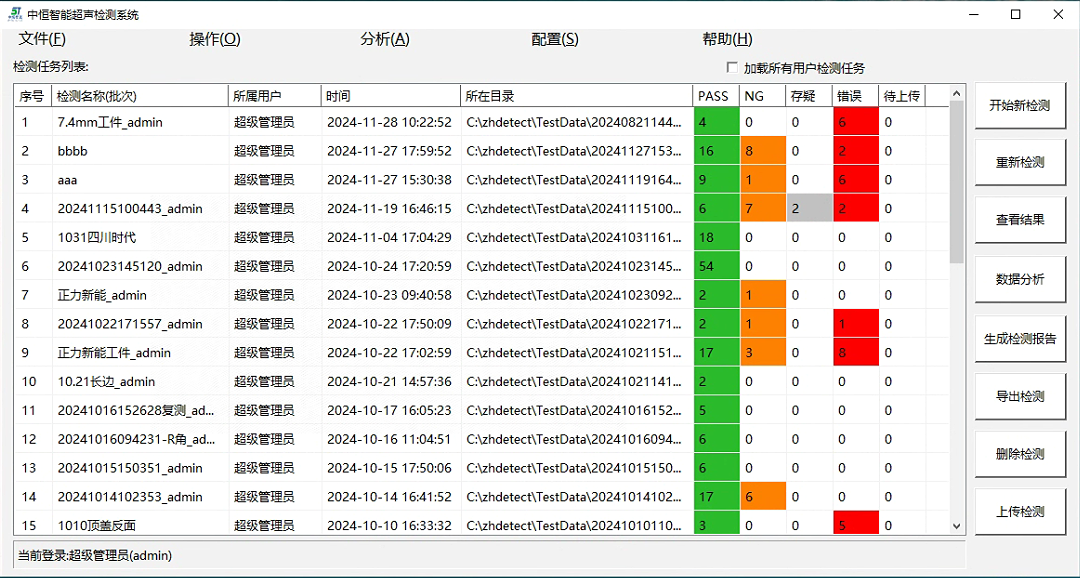Click time 2024-11-04 17:04:29
The width and height of the screenshot is (1080, 578).
coord(389,238)
